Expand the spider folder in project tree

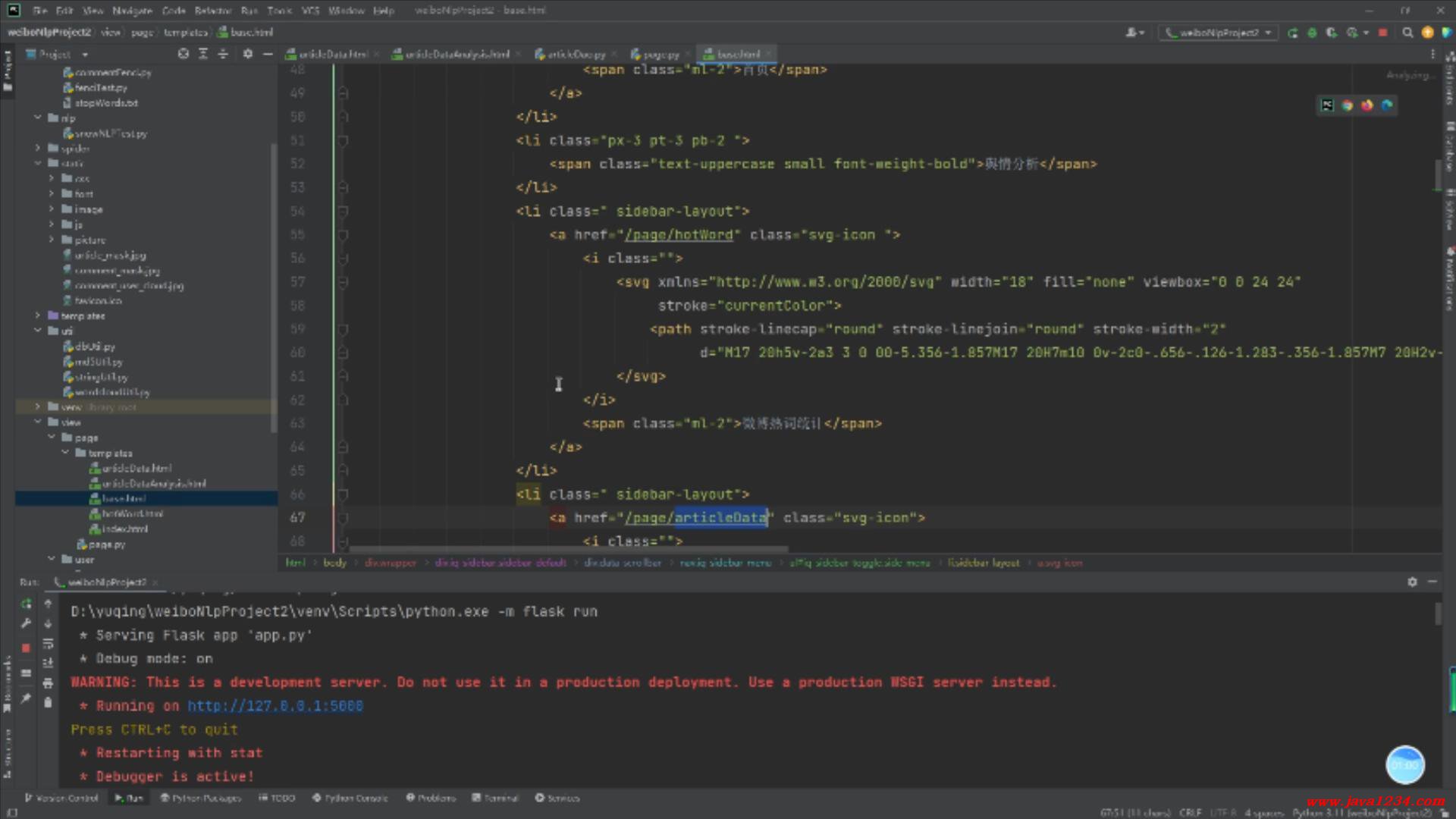pyautogui.click(x=38, y=149)
